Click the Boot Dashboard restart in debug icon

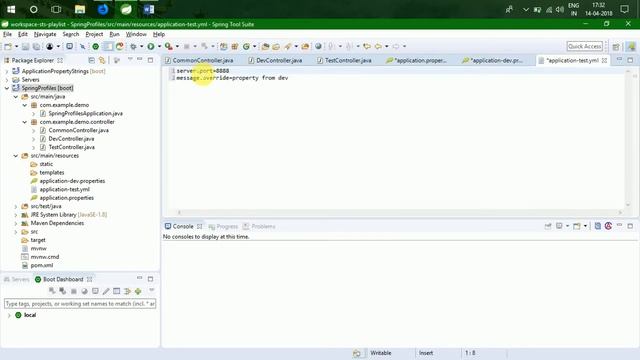[x=63, y=291]
